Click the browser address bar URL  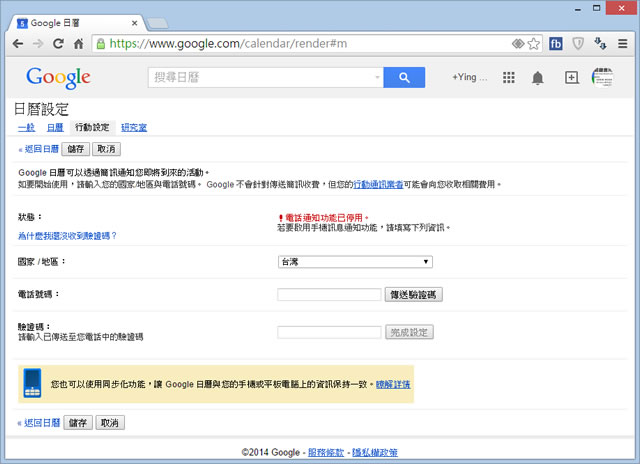228,44
